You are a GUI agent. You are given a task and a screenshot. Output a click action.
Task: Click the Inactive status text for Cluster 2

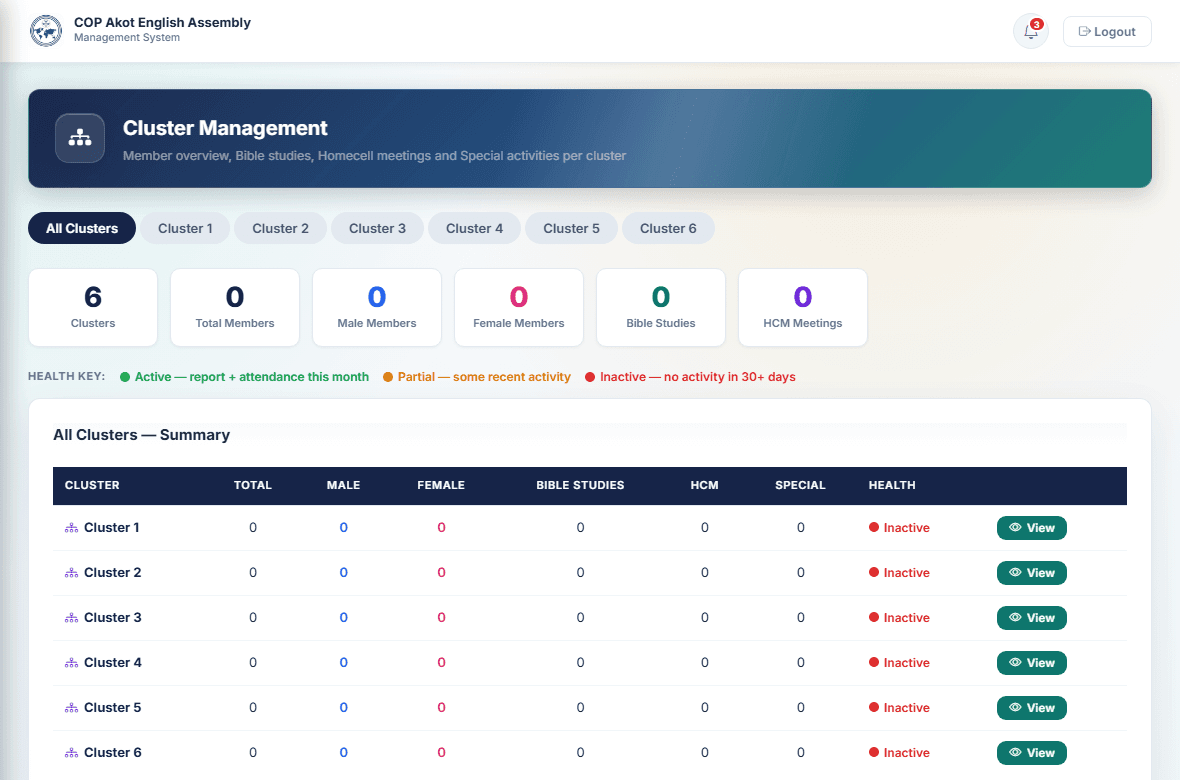906,573
